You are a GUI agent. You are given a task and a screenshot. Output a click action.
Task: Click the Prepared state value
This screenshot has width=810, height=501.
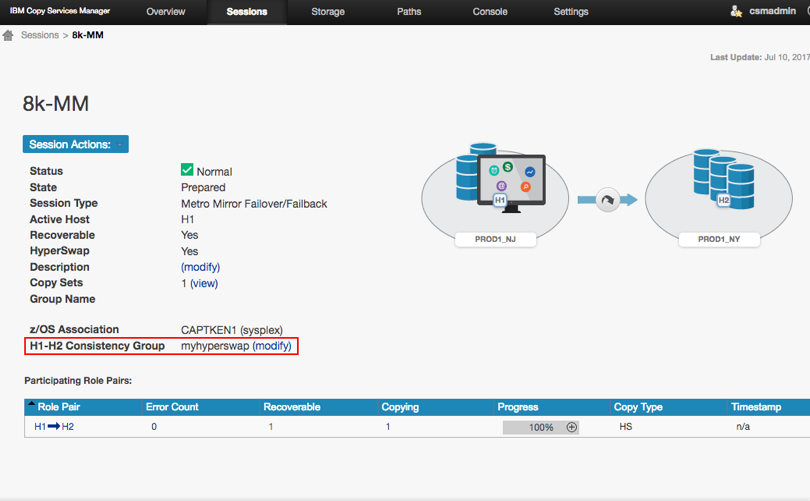click(203, 187)
